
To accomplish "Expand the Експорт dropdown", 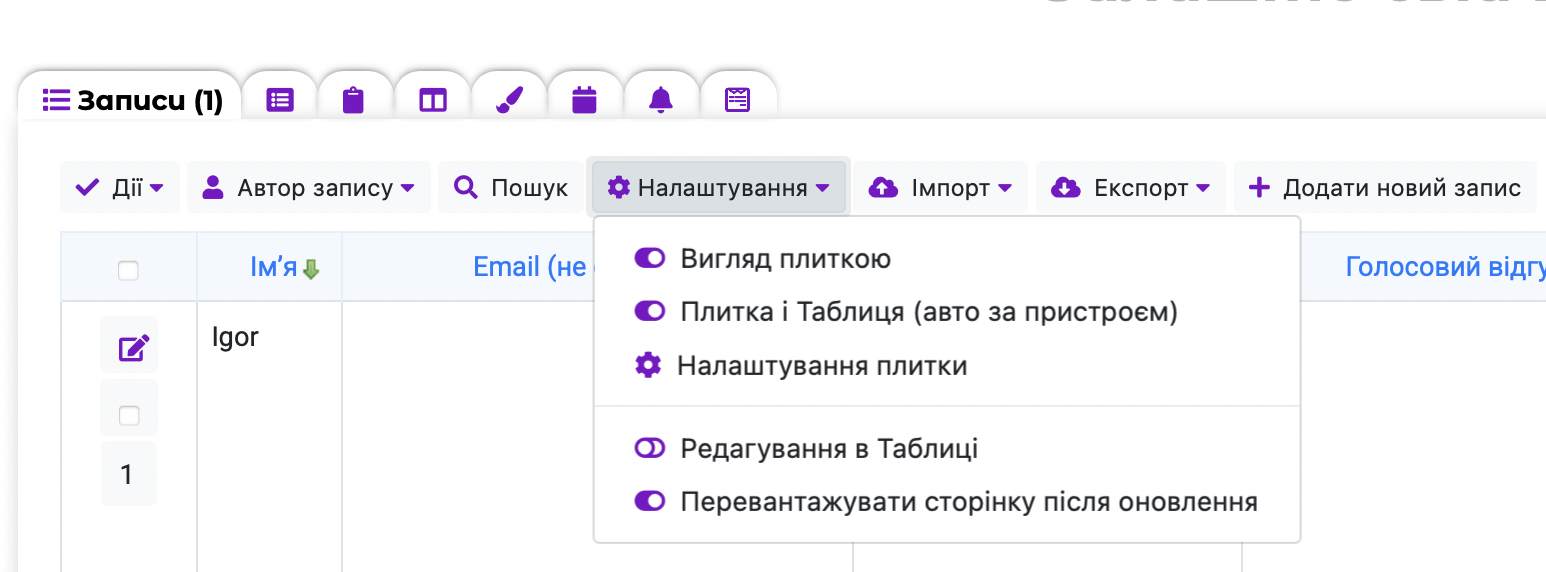I will 1130,187.
